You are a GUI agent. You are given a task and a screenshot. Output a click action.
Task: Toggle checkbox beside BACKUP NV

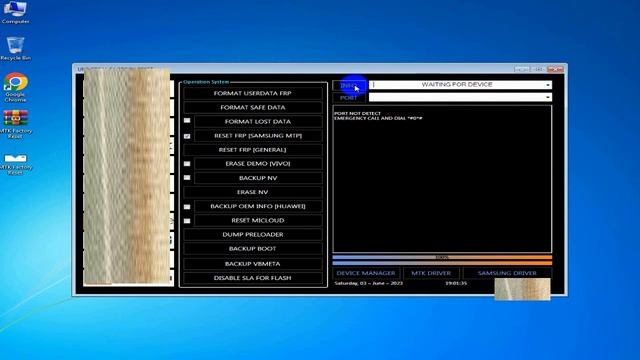tap(187, 178)
